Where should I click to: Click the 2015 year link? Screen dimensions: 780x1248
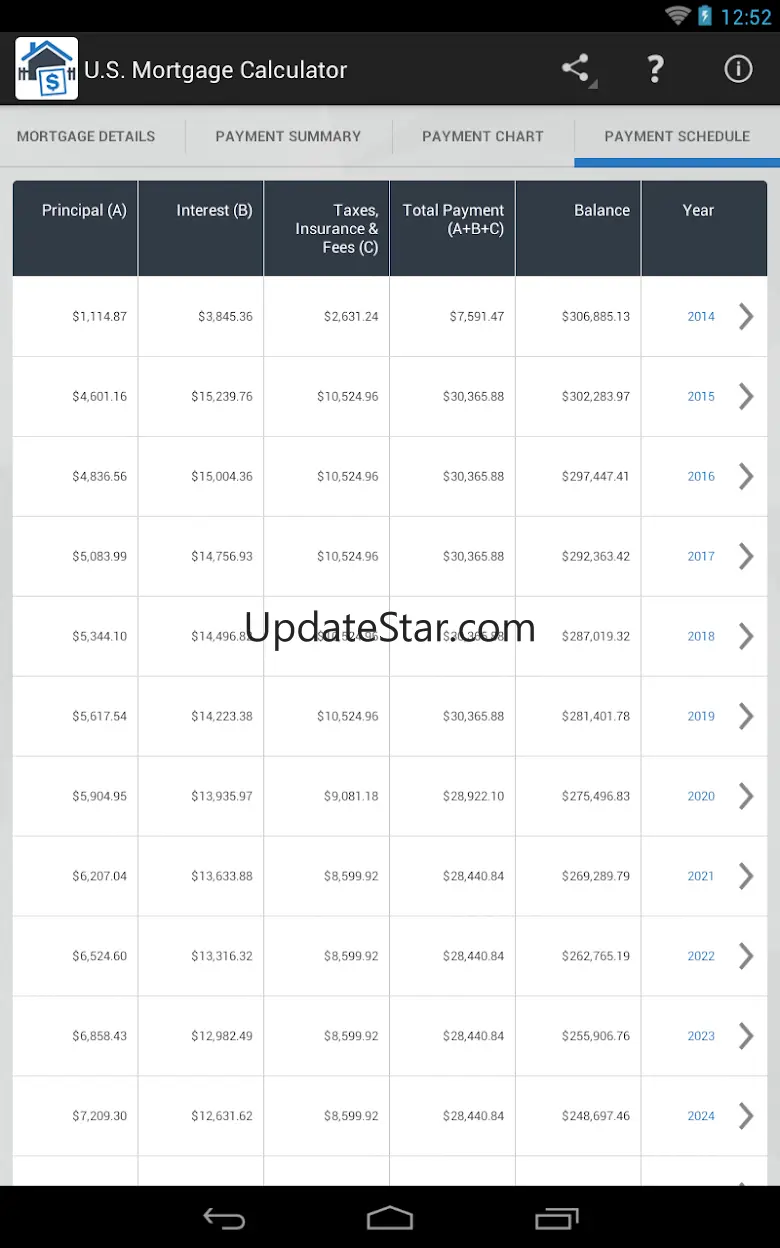[701, 396]
